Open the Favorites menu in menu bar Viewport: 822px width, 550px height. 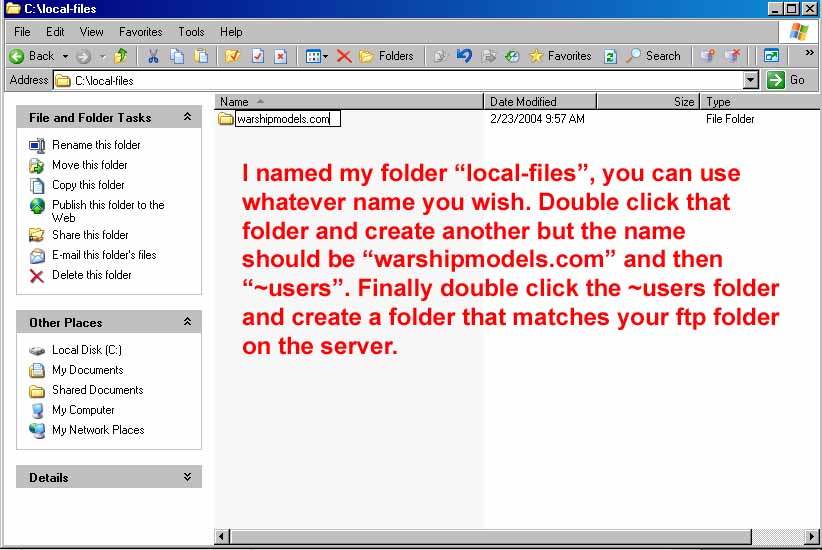(x=140, y=32)
